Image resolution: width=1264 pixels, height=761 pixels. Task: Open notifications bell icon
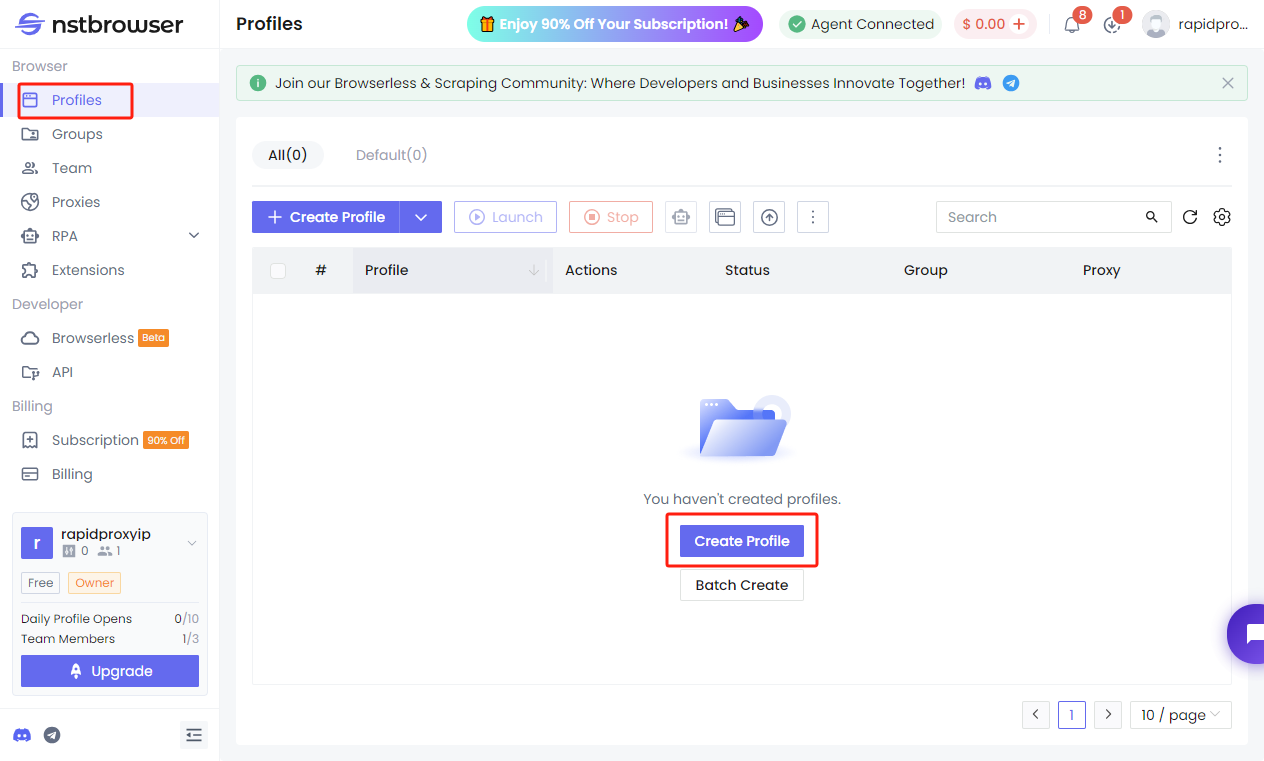[x=1072, y=25]
